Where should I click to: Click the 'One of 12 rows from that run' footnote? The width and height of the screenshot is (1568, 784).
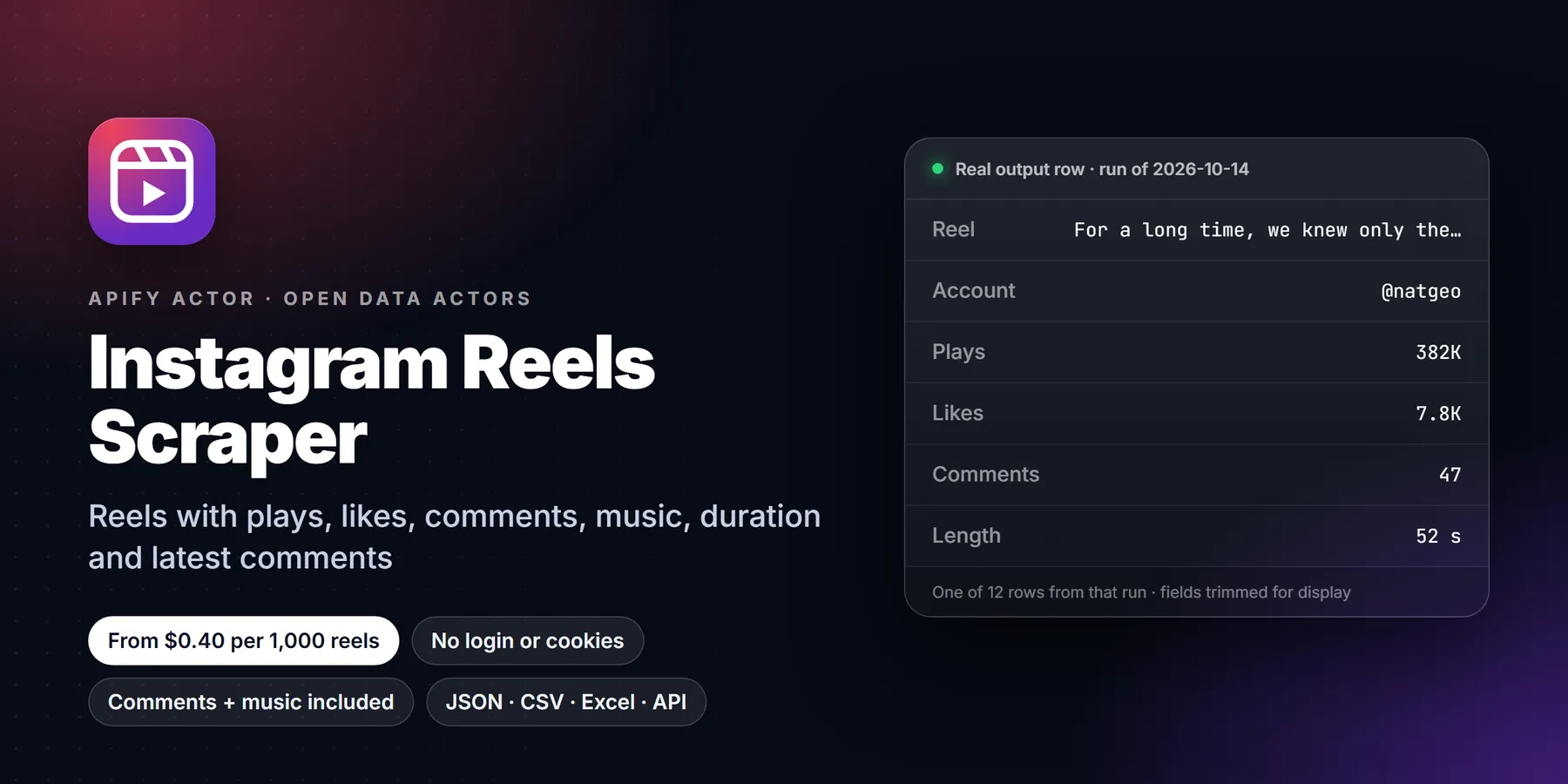[1141, 592]
